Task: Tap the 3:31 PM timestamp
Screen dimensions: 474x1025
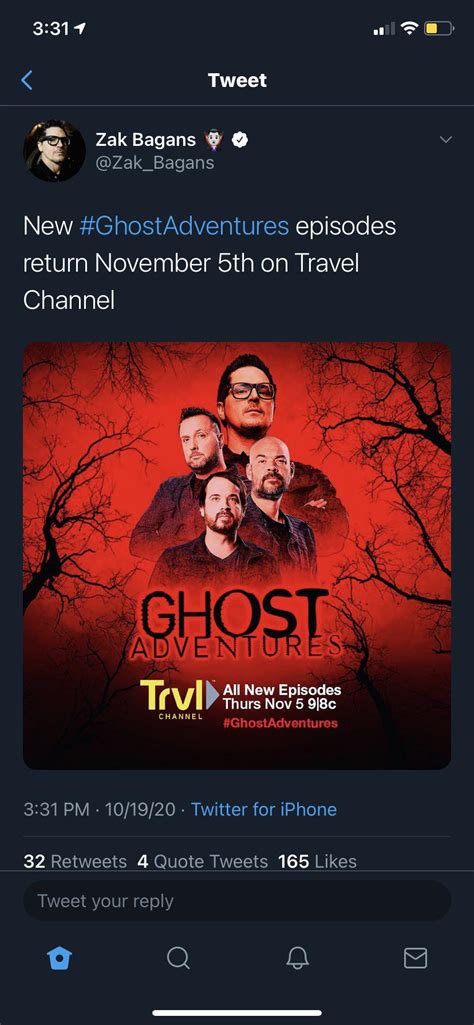Action: (x=56, y=809)
